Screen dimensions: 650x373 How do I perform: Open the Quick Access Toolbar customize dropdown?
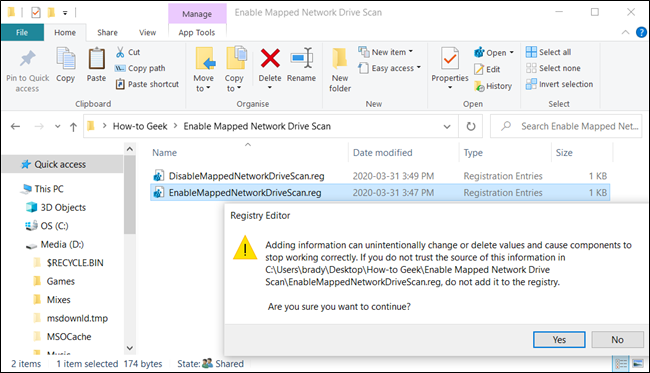click(65, 13)
